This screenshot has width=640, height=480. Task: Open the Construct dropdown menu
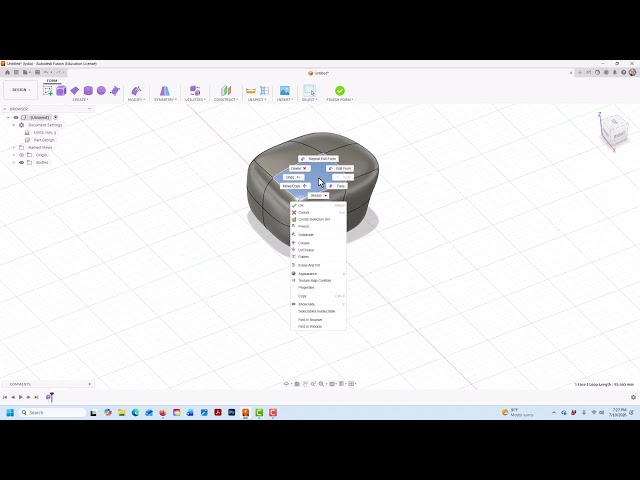pyautogui.click(x=226, y=100)
